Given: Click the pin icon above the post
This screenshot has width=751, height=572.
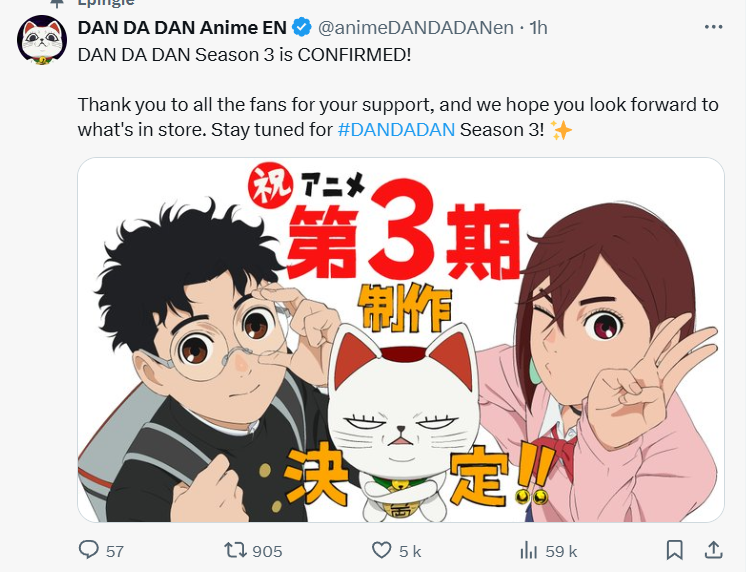Looking at the screenshot, I should click(x=57, y=3).
